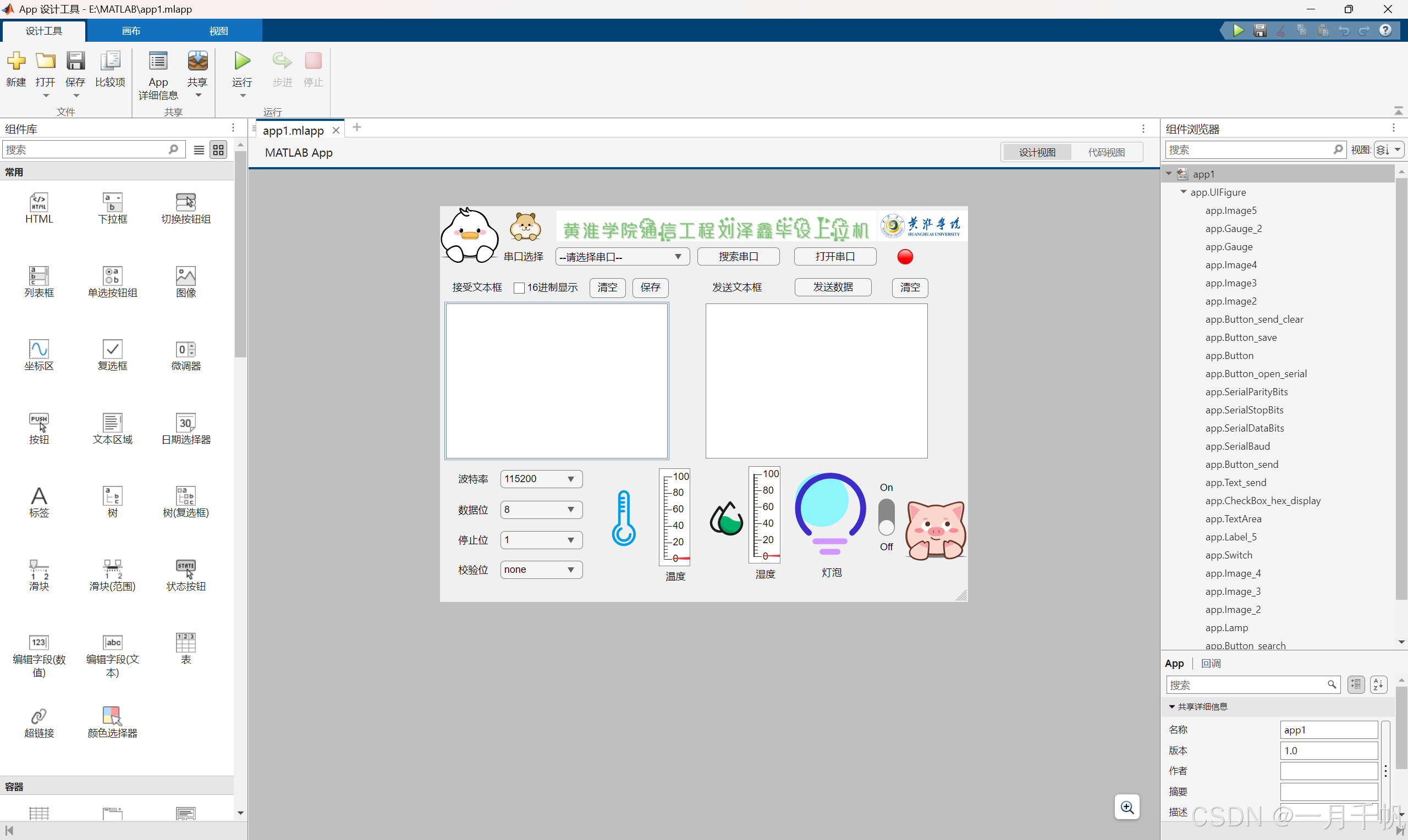Check the 16进制显示 checkbox

[x=519, y=288]
